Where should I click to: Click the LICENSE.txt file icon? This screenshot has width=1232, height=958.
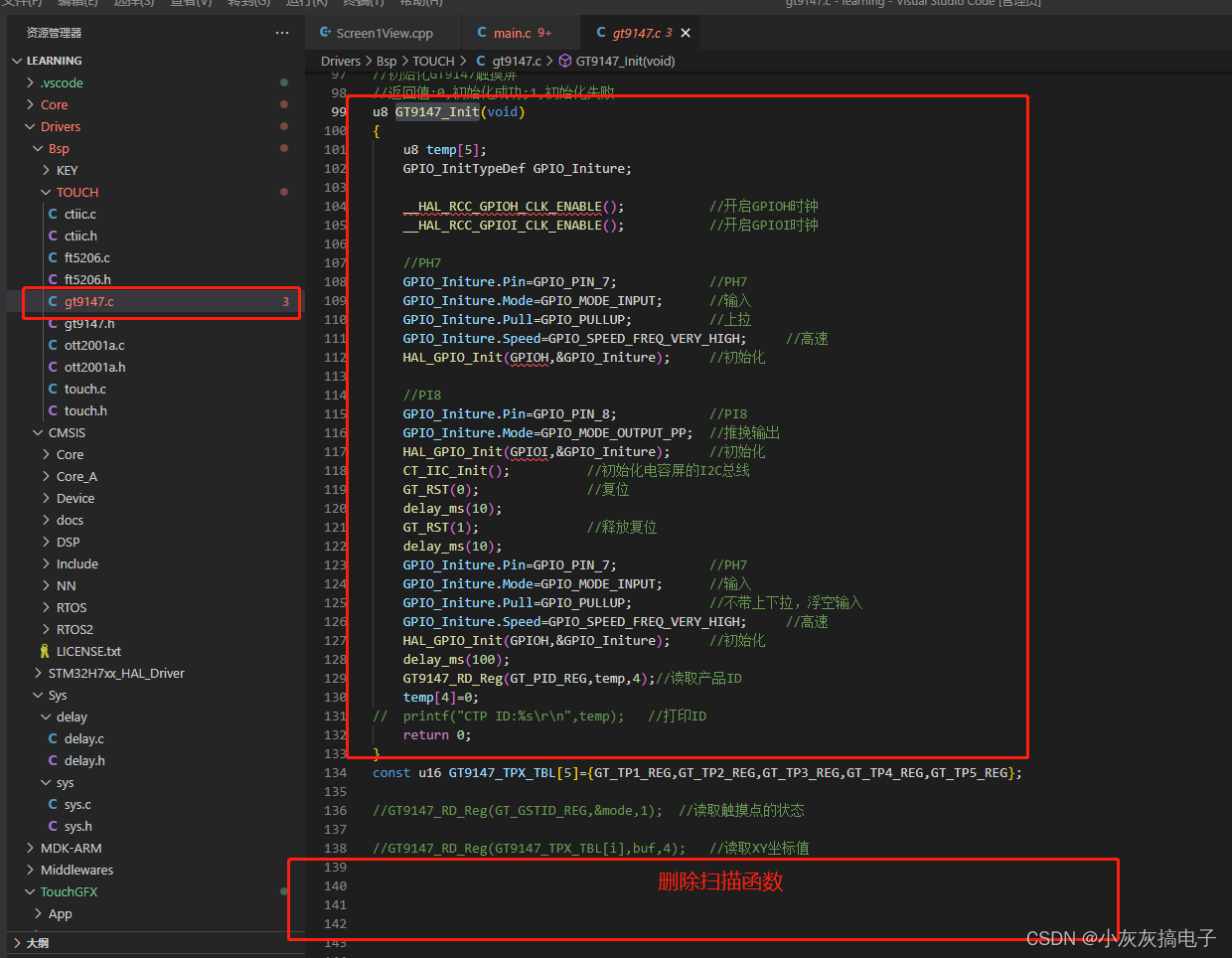pyautogui.click(x=45, y=651)
